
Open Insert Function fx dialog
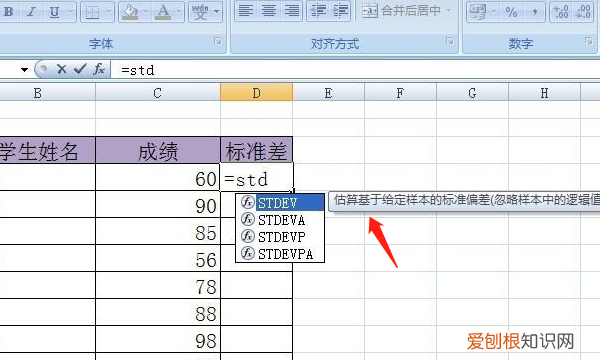(x=99, y=69)
